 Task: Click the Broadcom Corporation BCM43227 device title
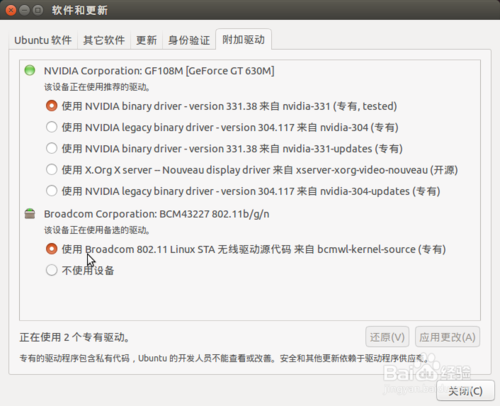[x=157, y=214]
